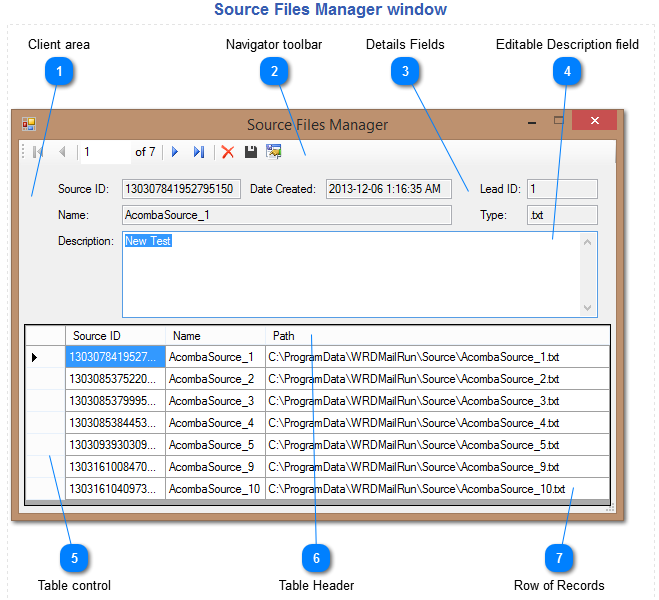The width and height of the screenshot is (659, 600).
Task: Click path cell ending AcombaSource_1.txt
Action: point(438,357)
